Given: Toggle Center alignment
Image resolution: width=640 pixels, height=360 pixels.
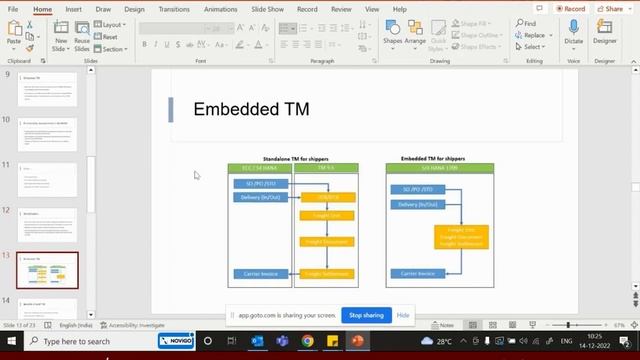Looking at the screenshot, I should [x=296, y=44].
